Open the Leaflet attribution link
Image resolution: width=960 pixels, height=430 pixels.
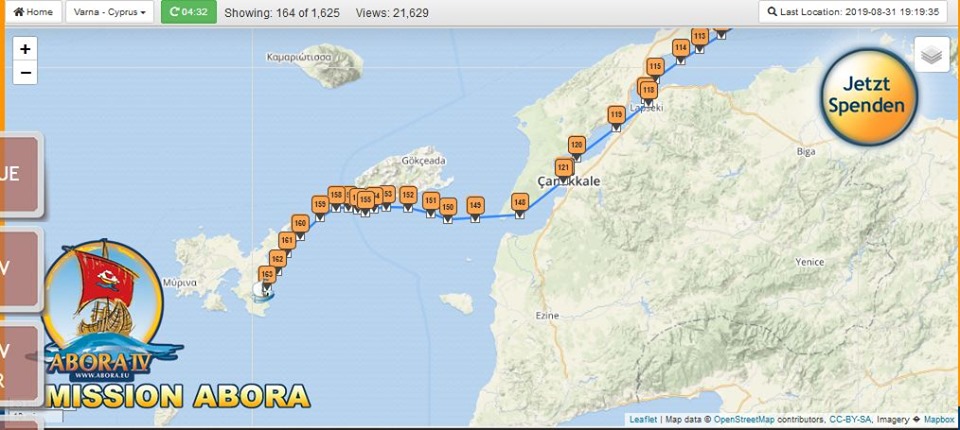[644, 420]
